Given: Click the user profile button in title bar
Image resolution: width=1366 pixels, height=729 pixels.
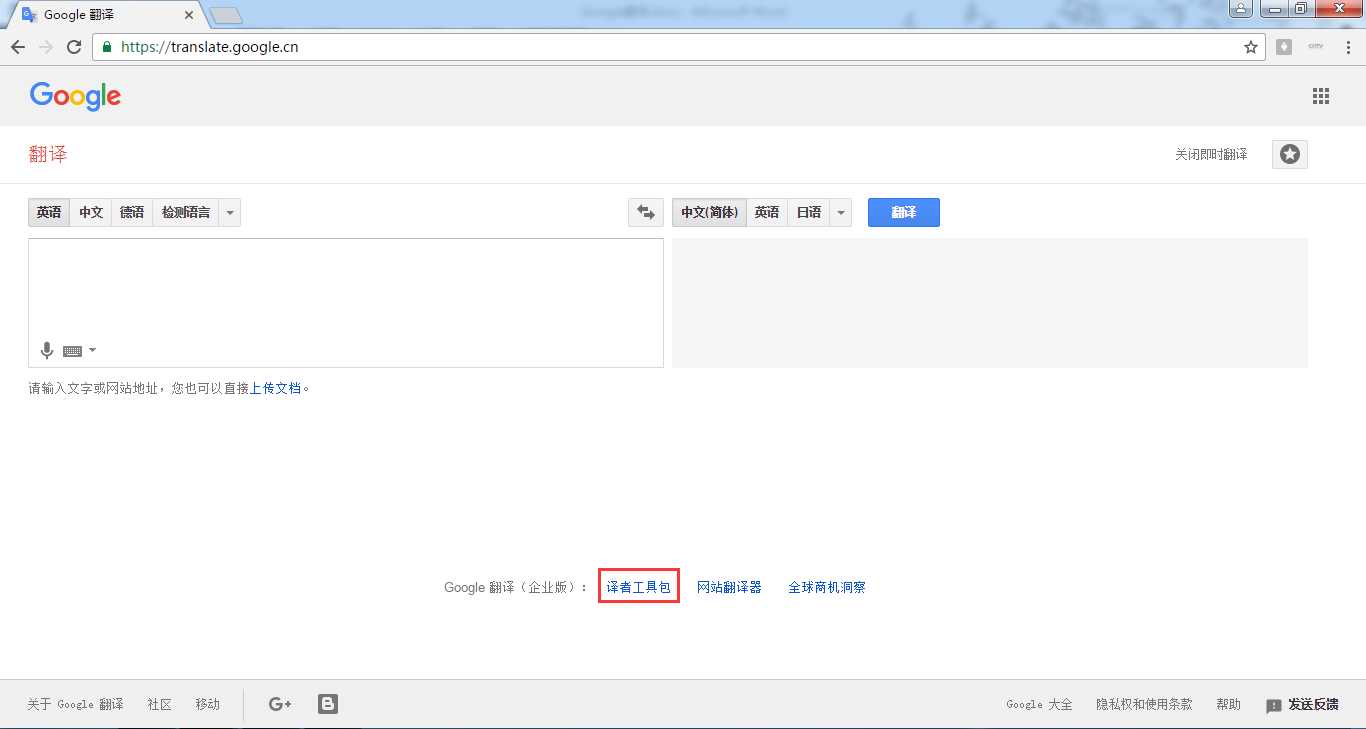Looking at the screenshot, I should (1240, 9).
